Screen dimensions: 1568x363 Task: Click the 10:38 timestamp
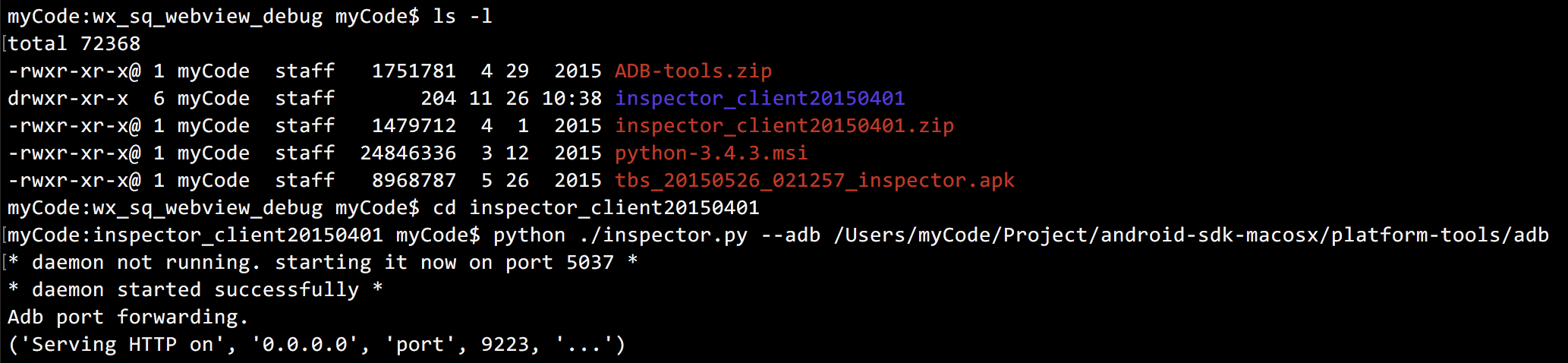point(571,99)
